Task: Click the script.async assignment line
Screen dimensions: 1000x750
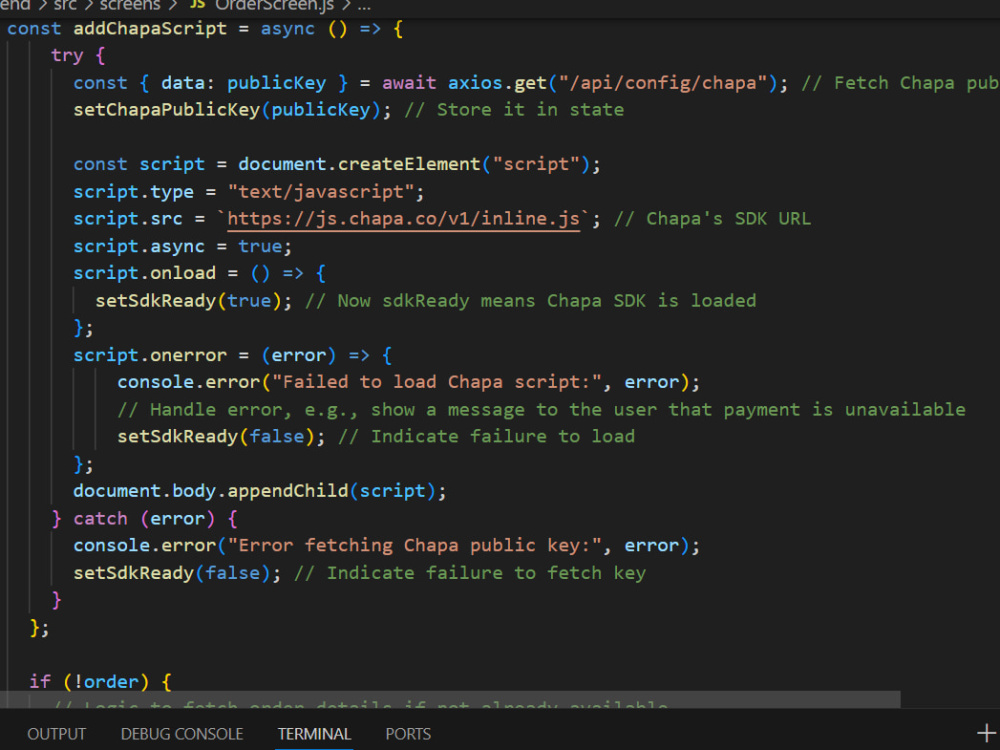Action: click(182, 246)
